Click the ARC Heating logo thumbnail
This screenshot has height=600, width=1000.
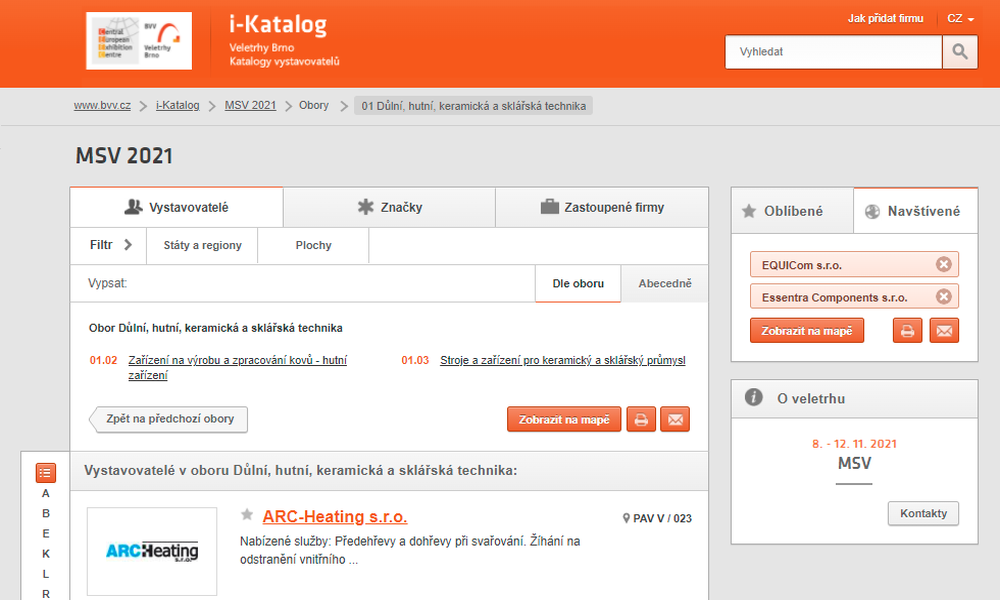tap(152, 552)
